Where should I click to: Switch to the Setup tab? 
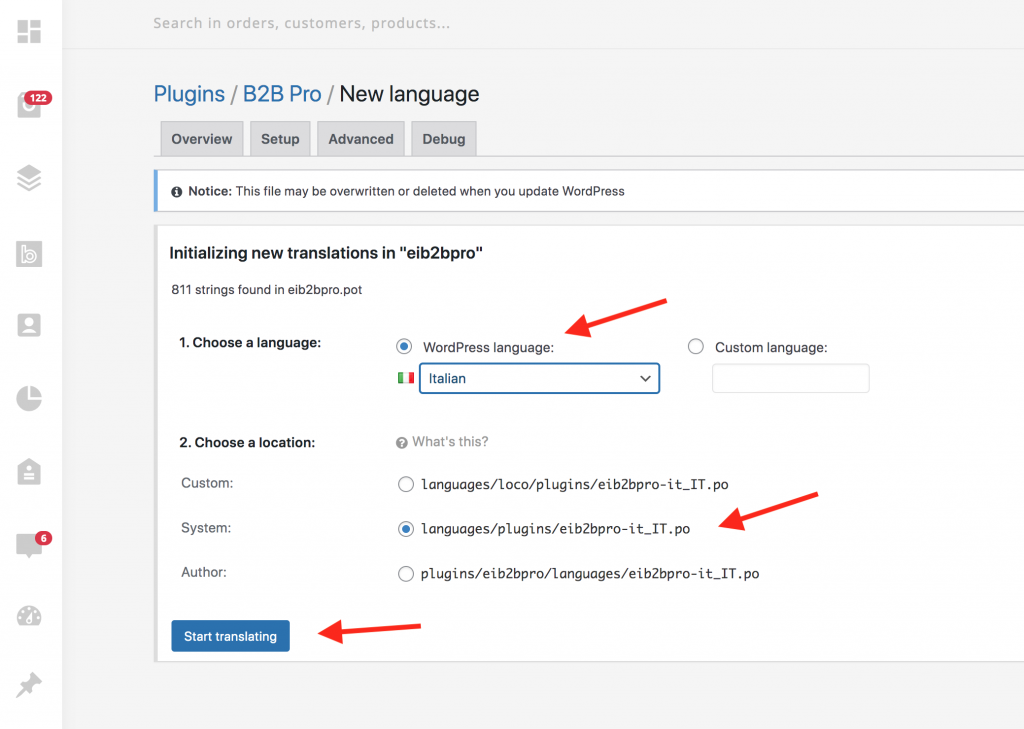[280, 138]
